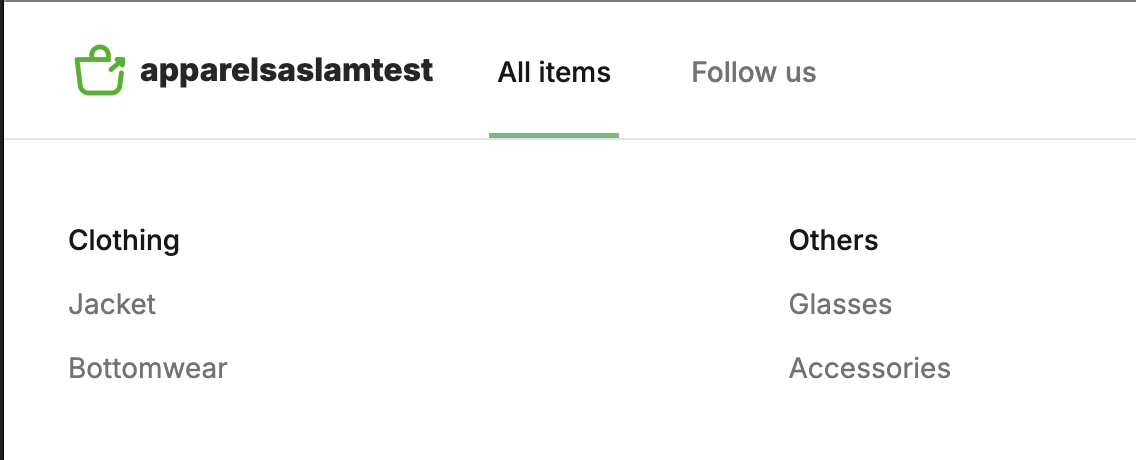The width and height of the screenshot is (1136, 460).
Task: Browse the Accessories category
Action: tap(869, 368)
